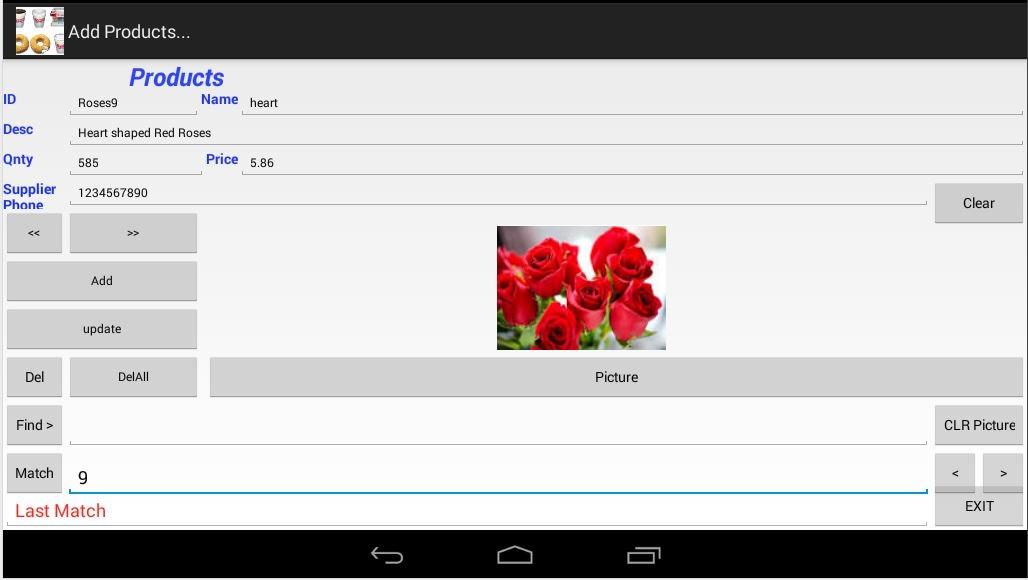Tap the Android back navigation icon

coord(387,556)
